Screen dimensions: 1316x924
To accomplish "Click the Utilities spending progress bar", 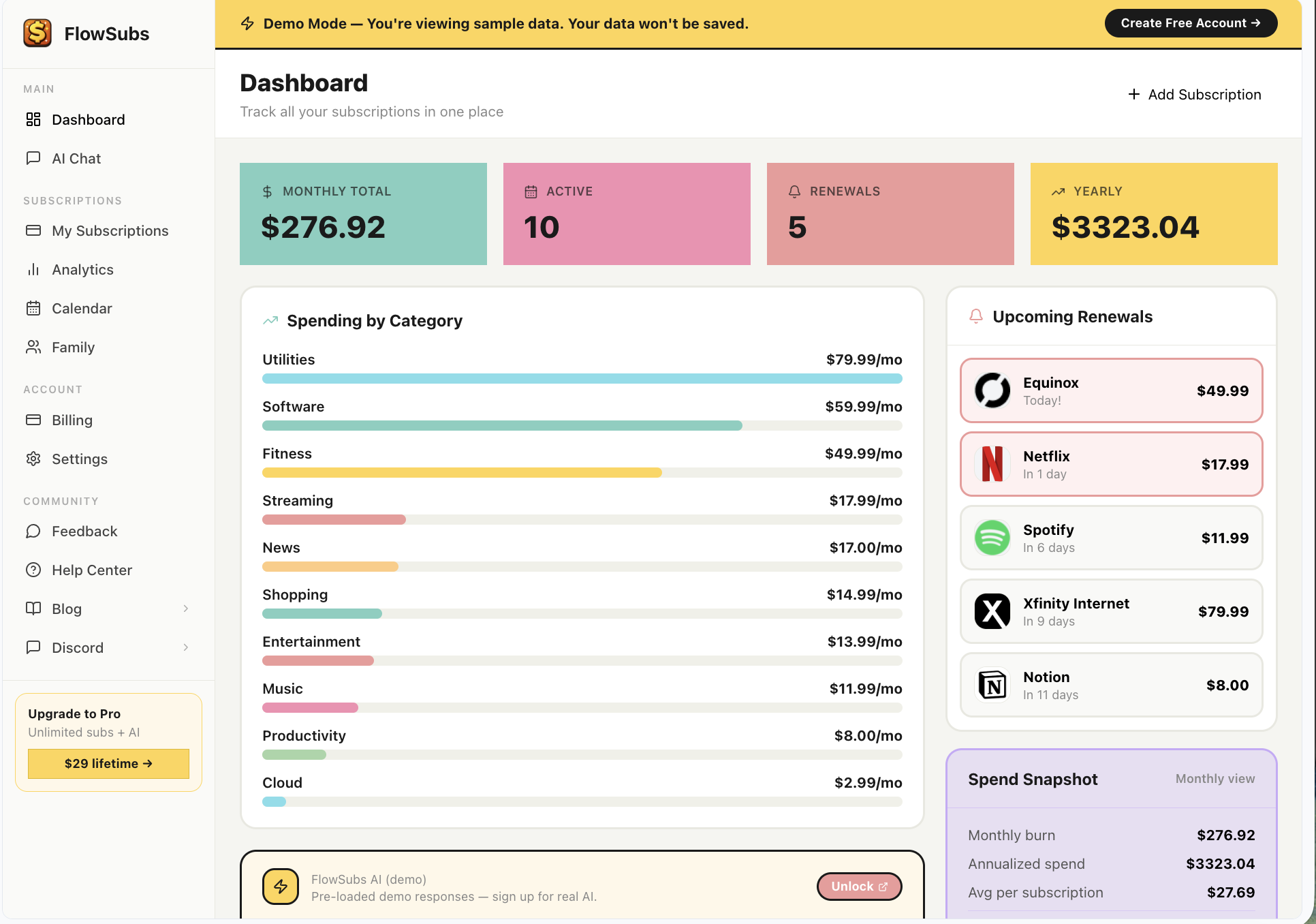I will pos(582,378).
